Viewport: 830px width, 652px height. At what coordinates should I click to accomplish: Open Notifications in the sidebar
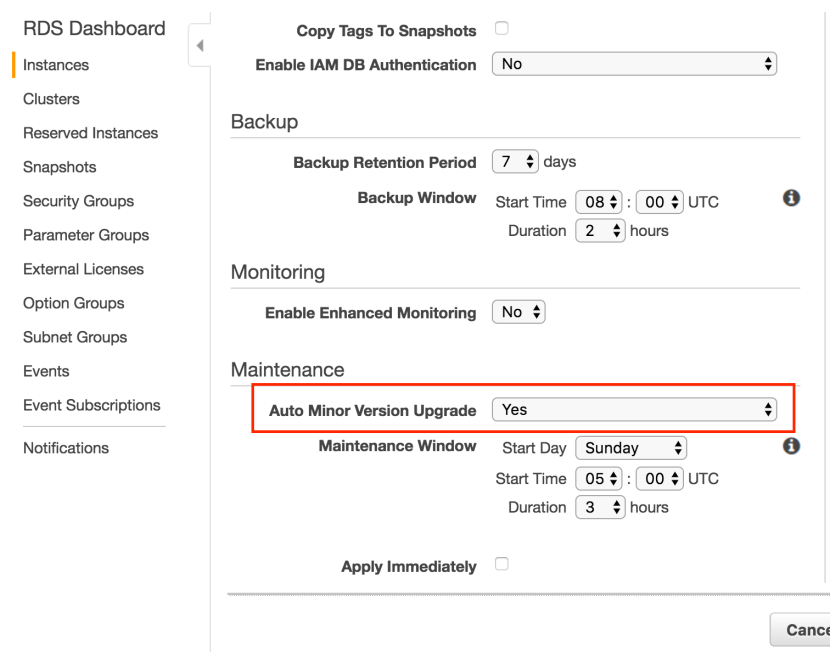[66, 447]
